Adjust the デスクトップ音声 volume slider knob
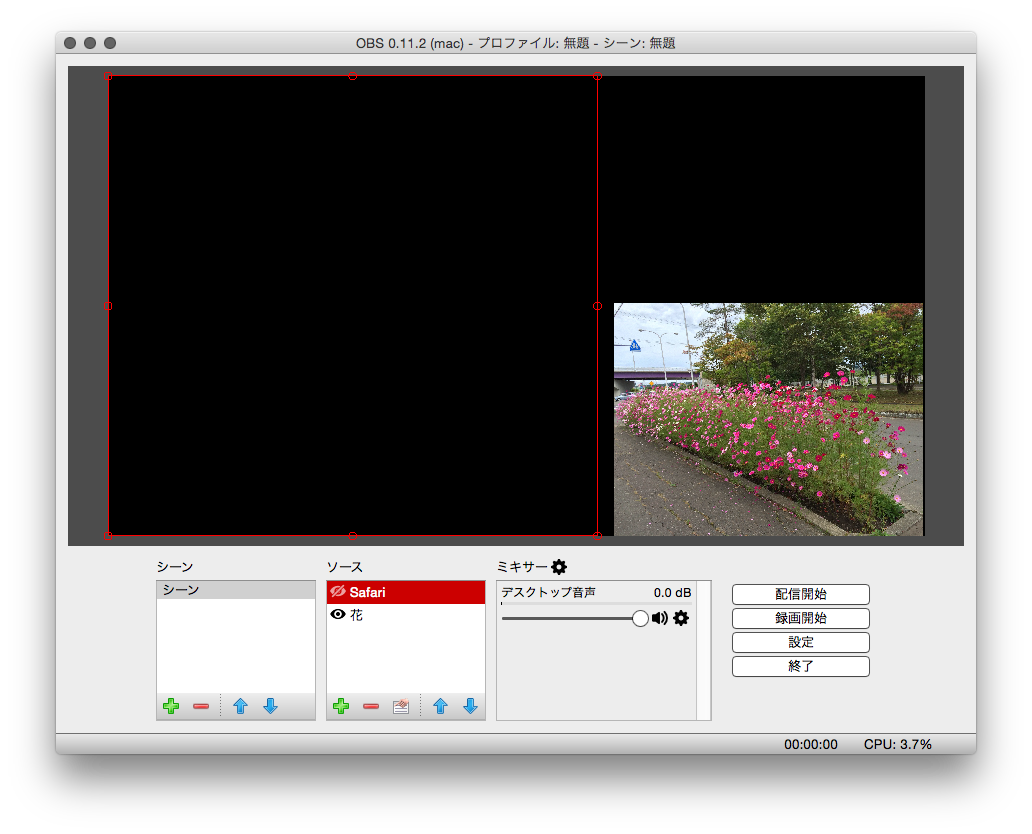 click(640, 618)
